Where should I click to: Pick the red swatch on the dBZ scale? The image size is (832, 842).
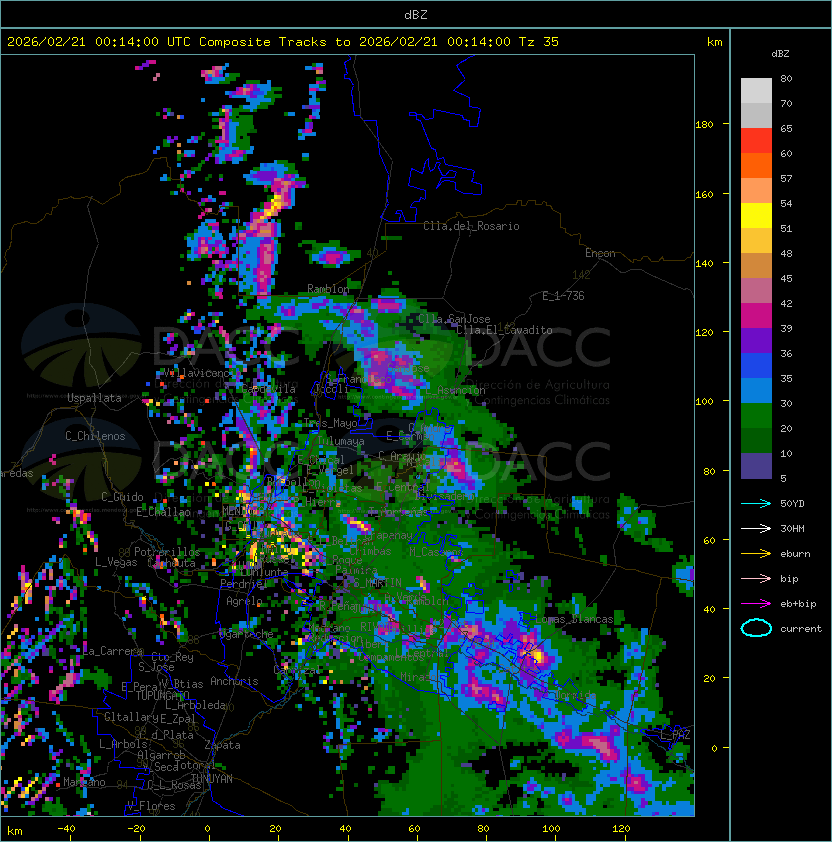pos(756,141)
